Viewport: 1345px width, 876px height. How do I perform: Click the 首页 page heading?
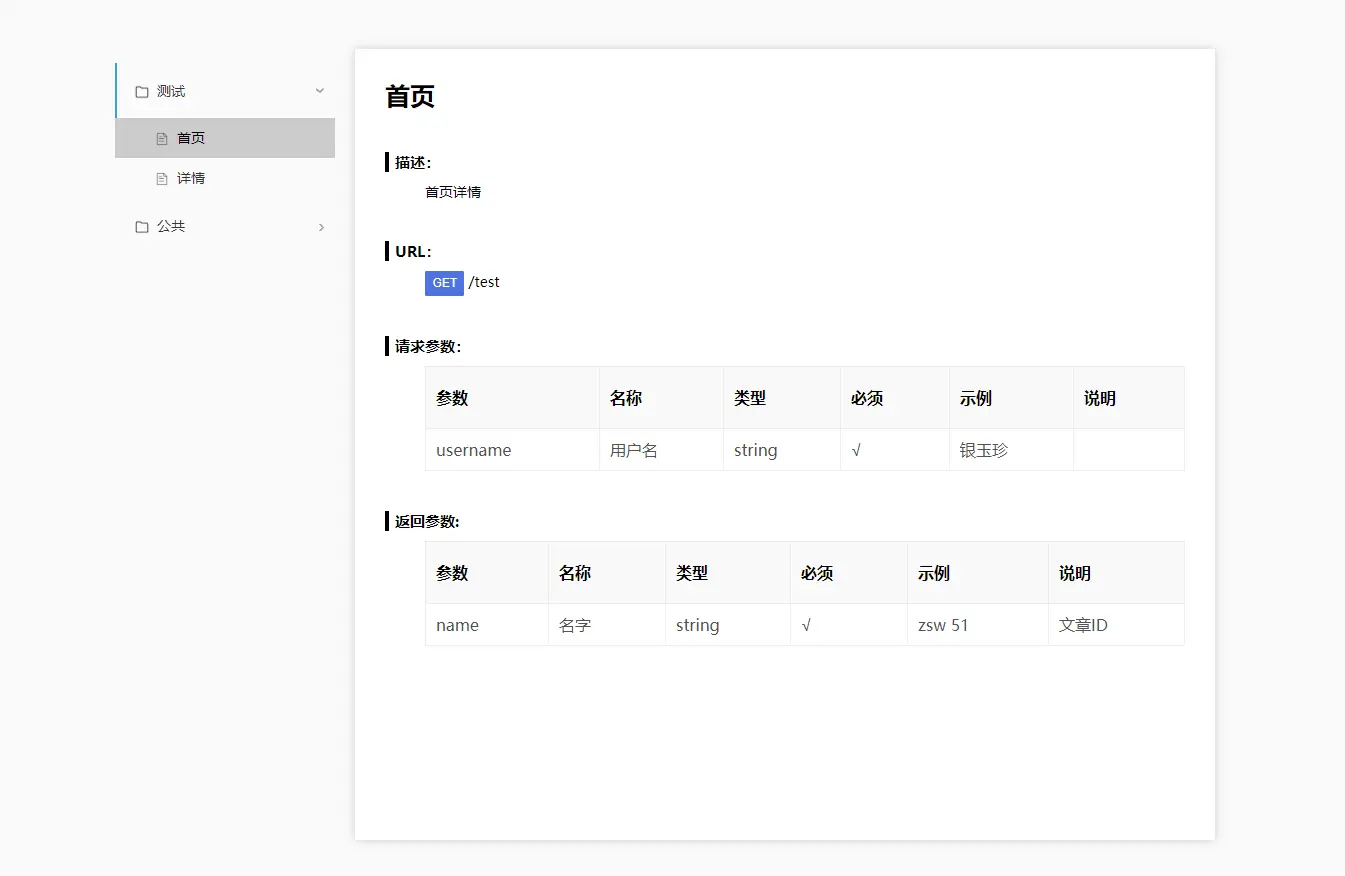tap(410, 97)
